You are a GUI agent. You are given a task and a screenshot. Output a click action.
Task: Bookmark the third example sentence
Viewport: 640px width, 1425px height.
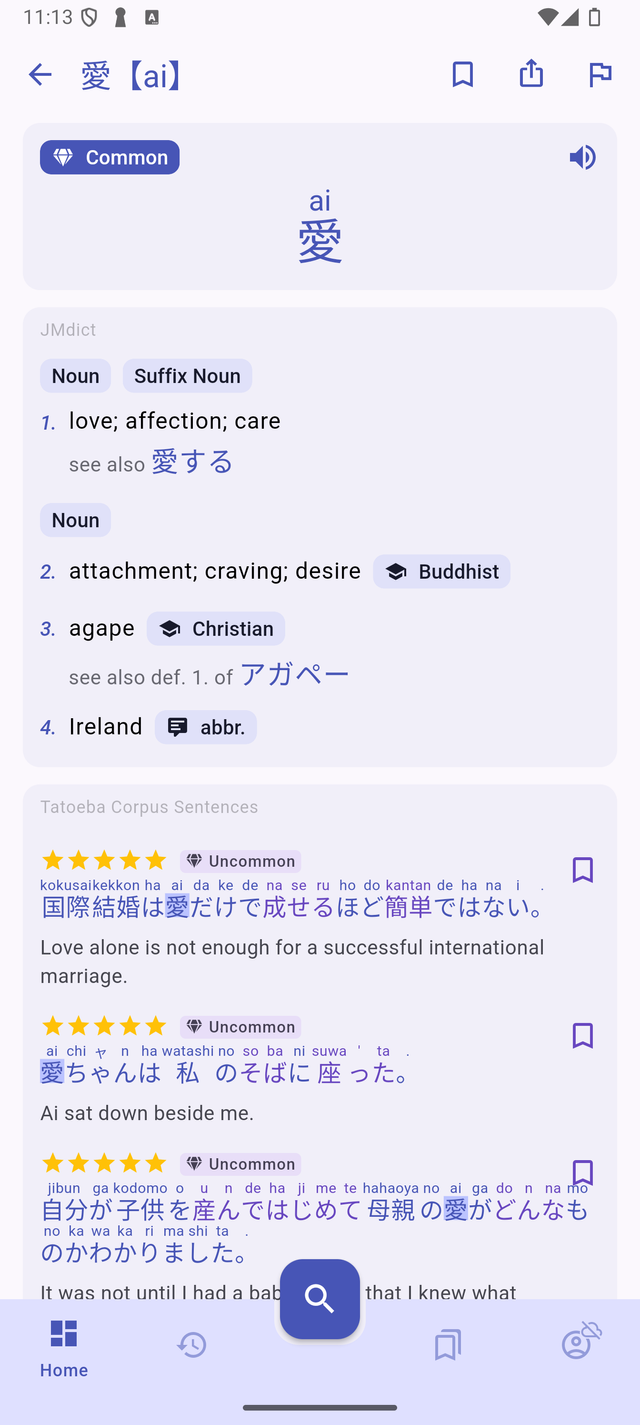582,1172
